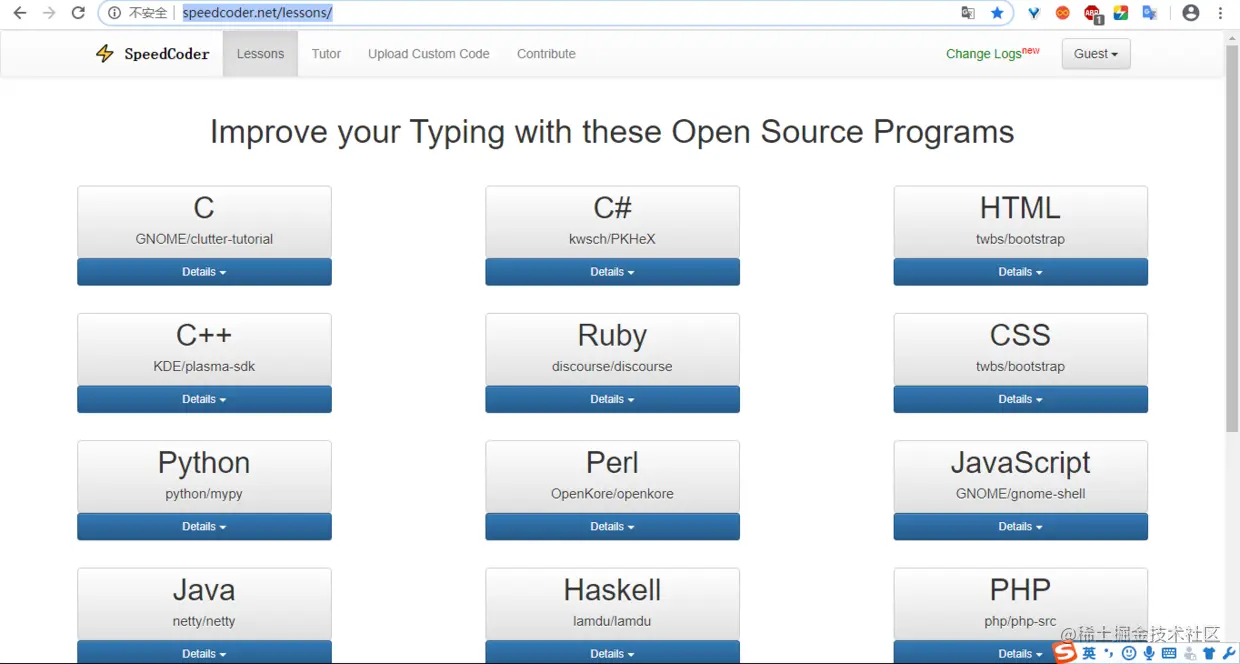This screenshot has height=664, width=1240.
Task: Click the browser forward arrow
Action: pyautogui.click(x=49, y=13)
